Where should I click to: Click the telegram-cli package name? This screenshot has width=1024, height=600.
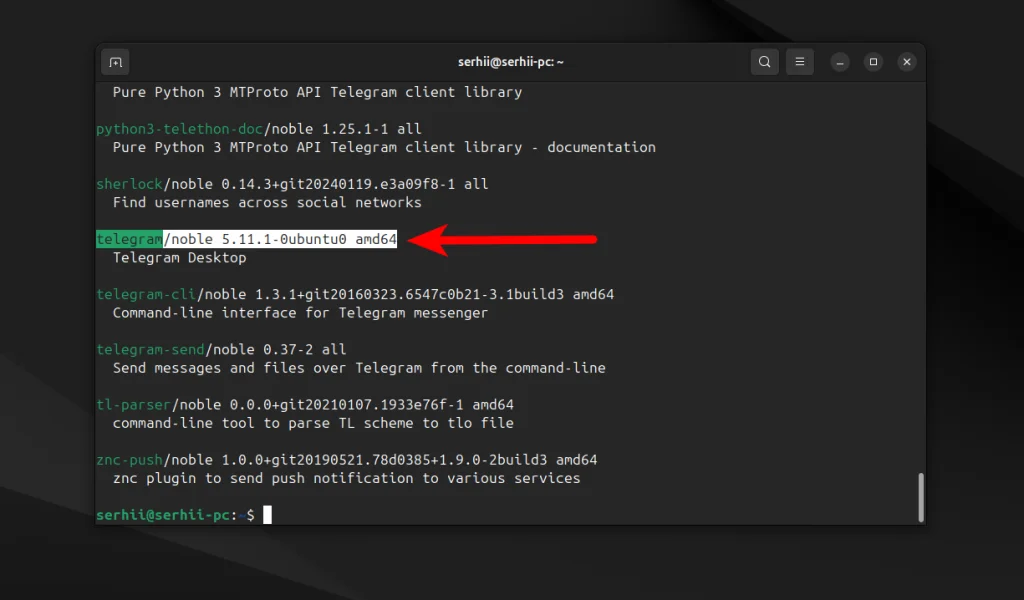[x=146, y=294]
